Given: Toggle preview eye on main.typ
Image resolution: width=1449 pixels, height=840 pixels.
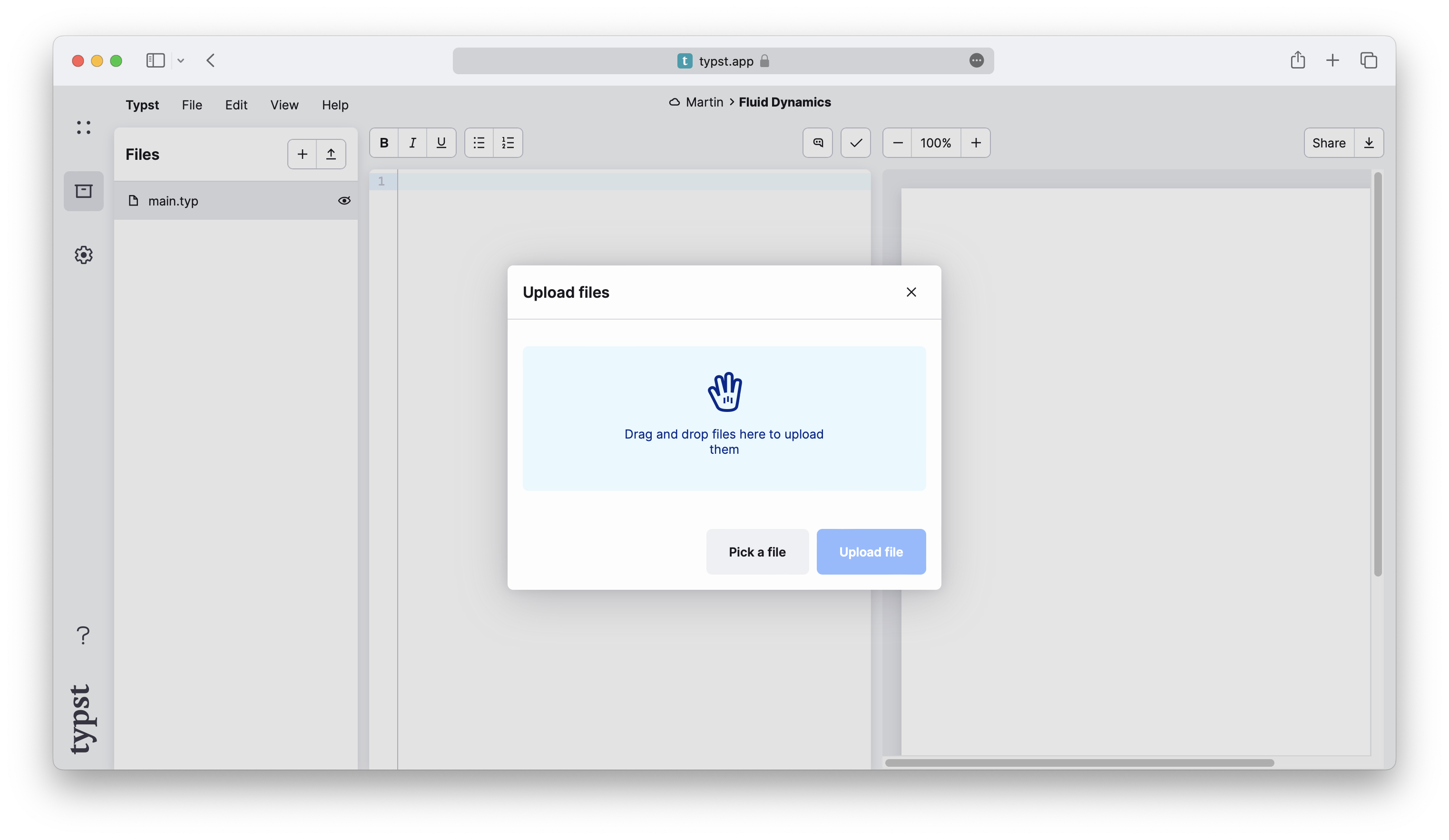Looking at the screenshot, I should pos(344,201).
